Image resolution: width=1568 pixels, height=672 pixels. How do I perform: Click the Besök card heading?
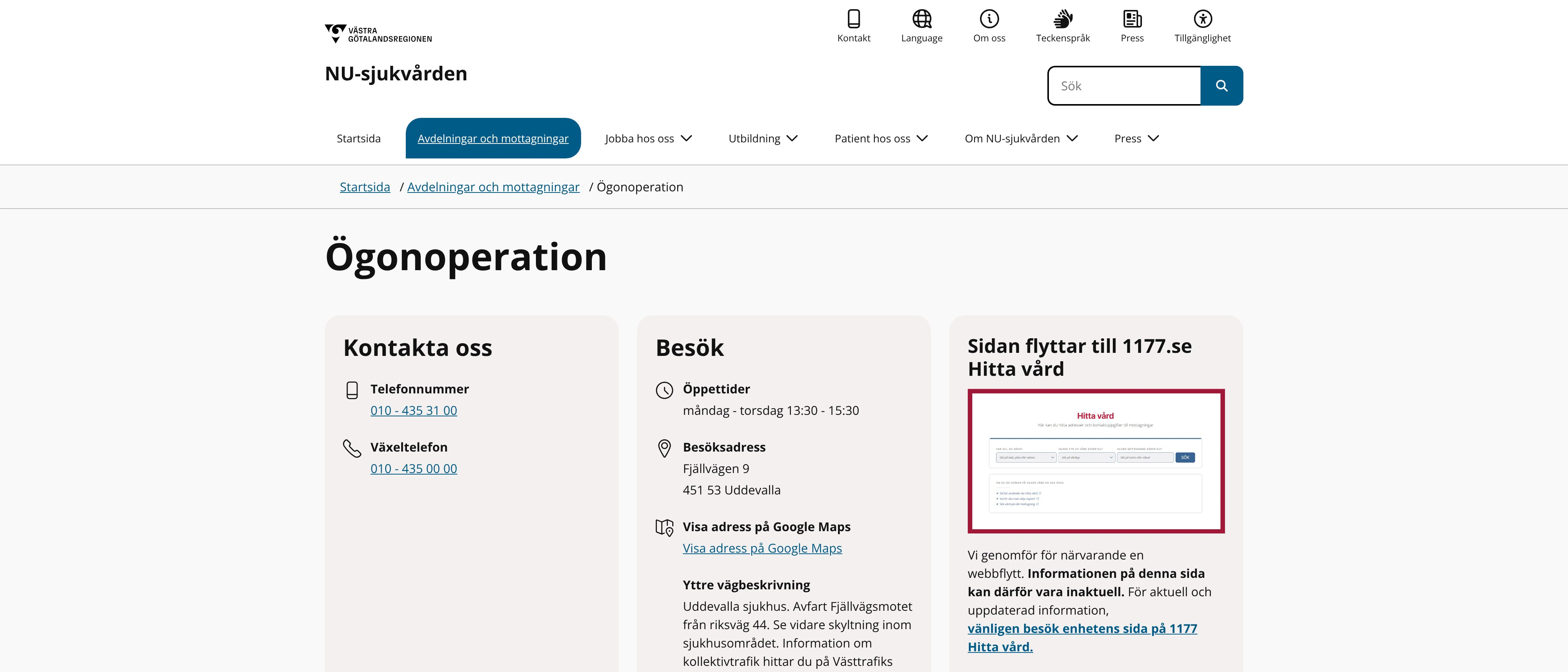(x=690, y=347)
